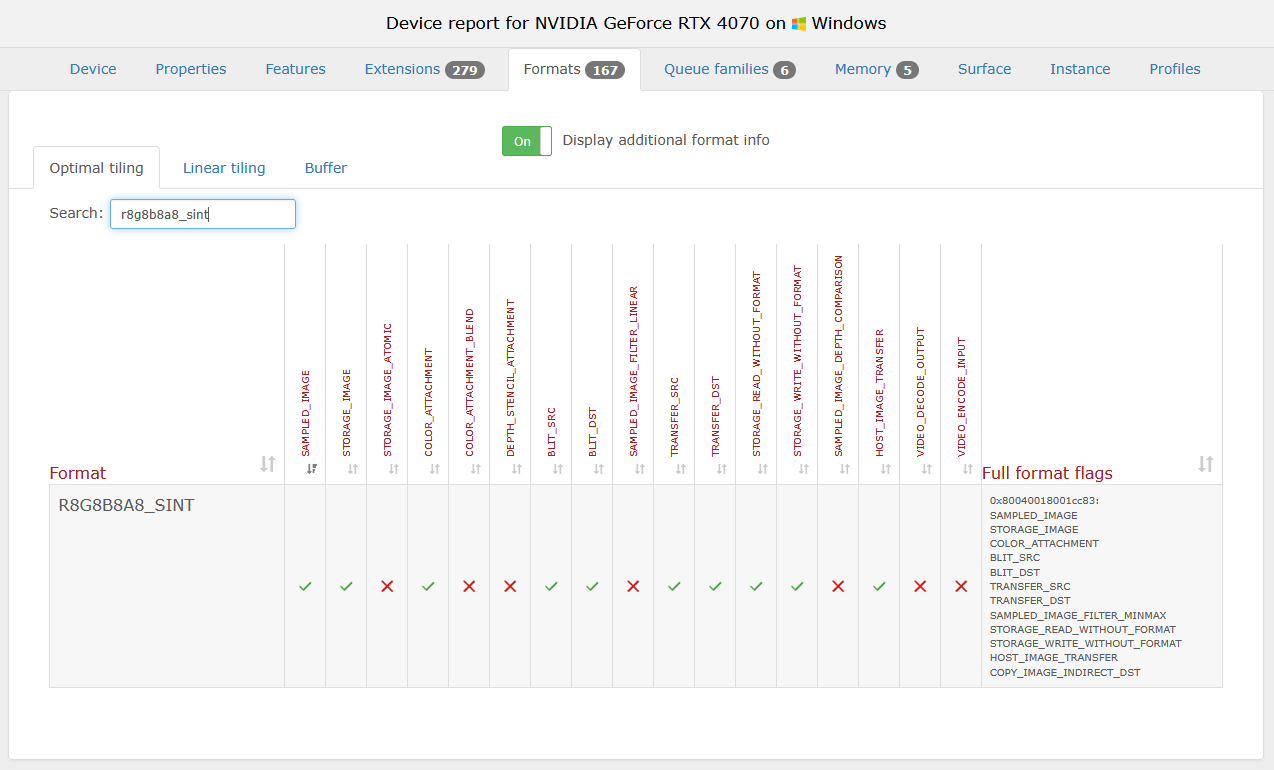Focus the format Search field
1274x770 pixels.
[203, 214]
